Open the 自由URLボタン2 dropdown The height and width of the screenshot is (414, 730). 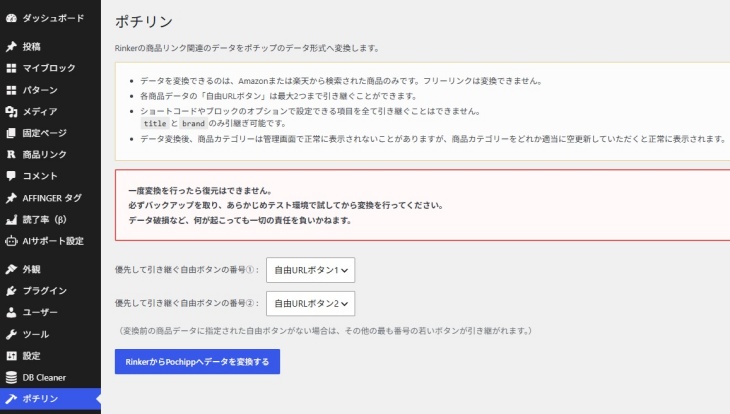tap(311, 304)
